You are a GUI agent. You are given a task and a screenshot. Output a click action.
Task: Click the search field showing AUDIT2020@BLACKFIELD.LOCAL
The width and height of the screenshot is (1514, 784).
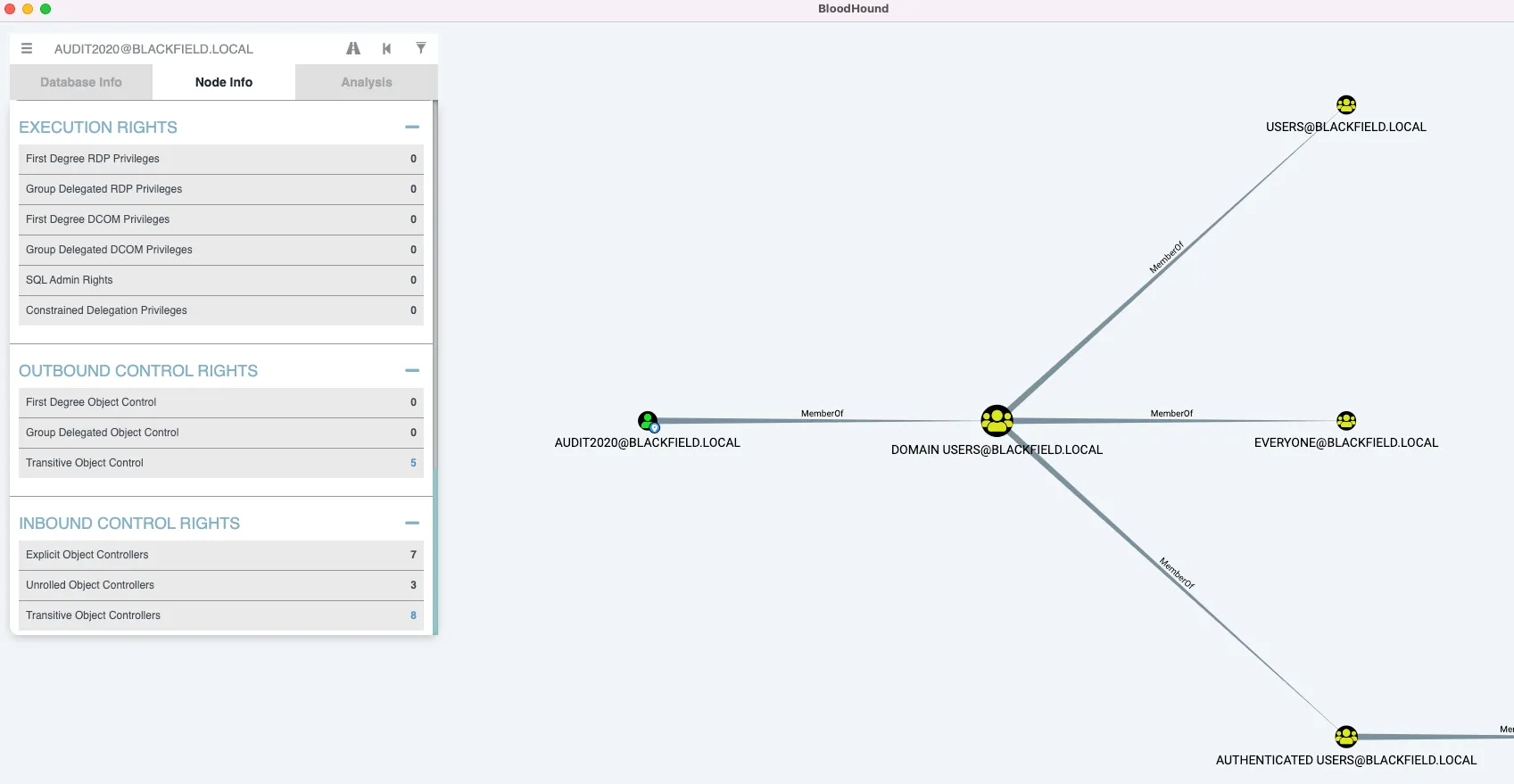[192, 49]
